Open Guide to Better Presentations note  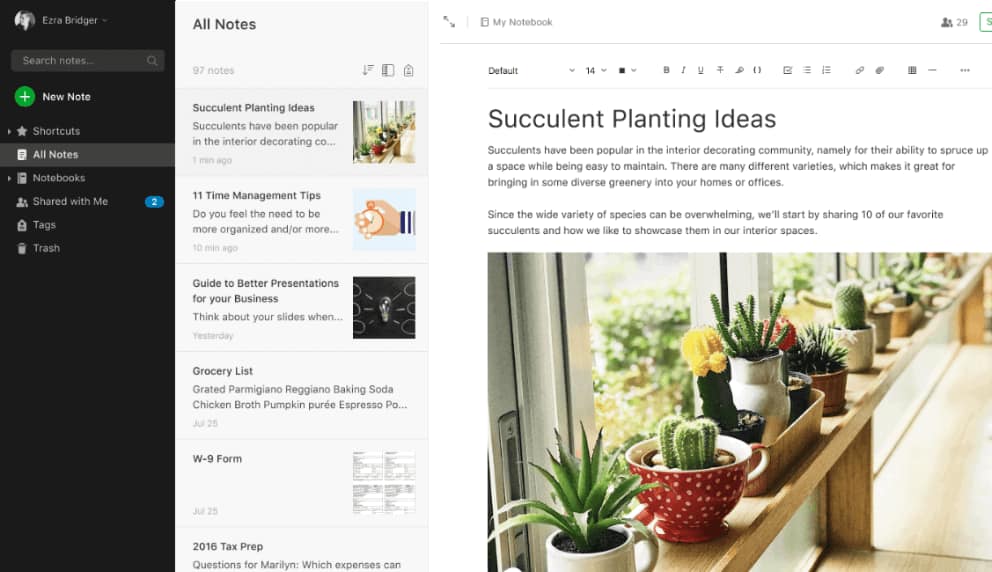[x=302, y=308]
